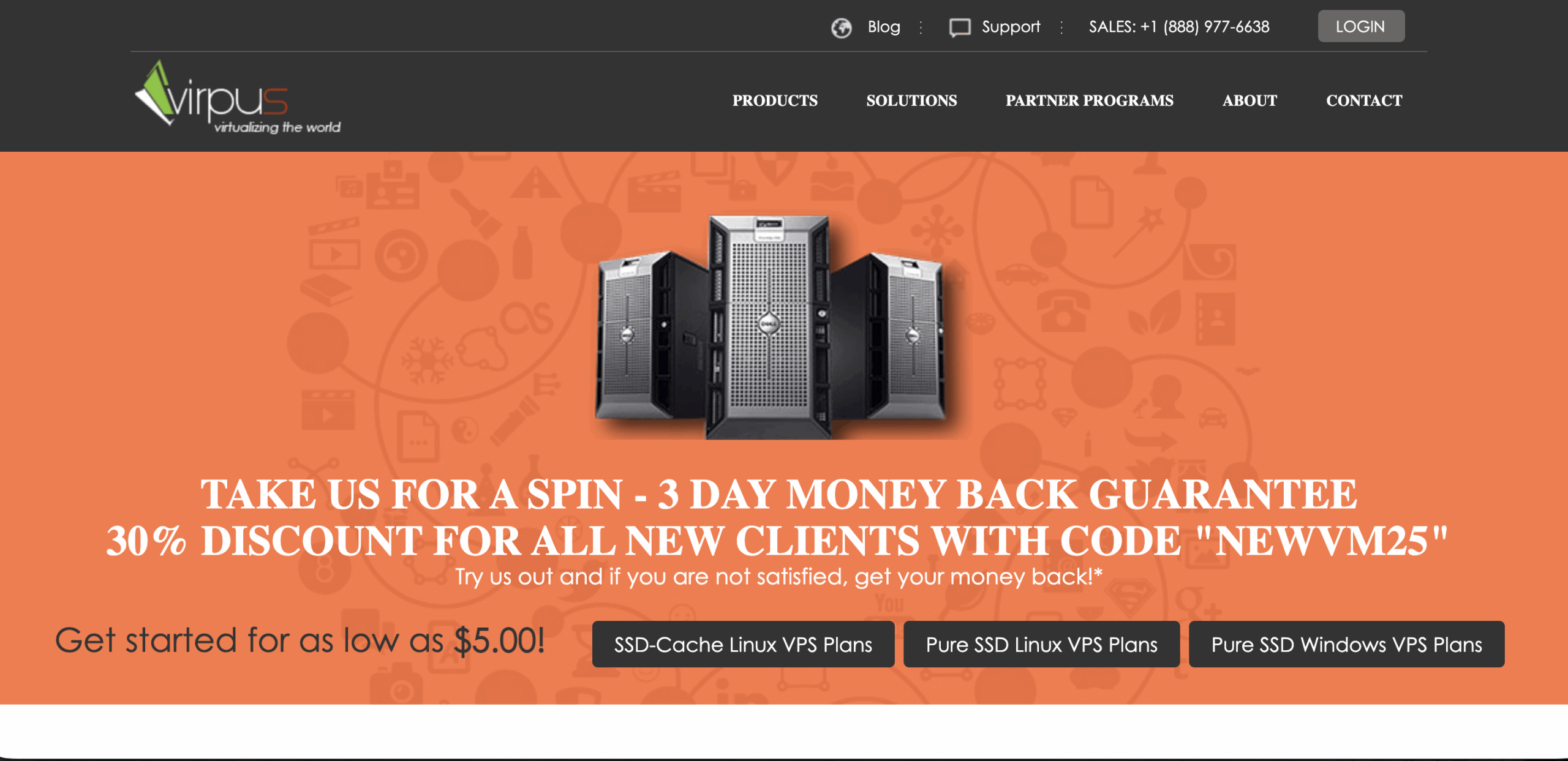Click the chat bubble Support icon
The width and height of the screenshot is (1568, 761).
pos(959,28)
